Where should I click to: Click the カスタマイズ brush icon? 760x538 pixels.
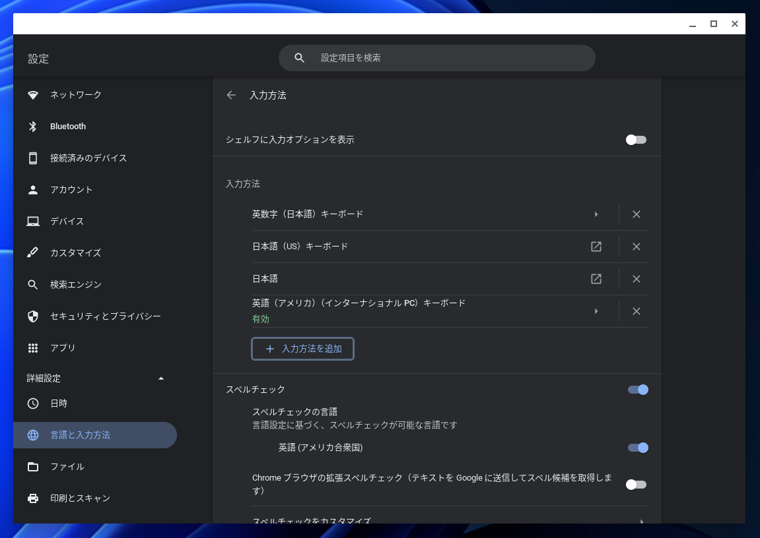[33, 253]
